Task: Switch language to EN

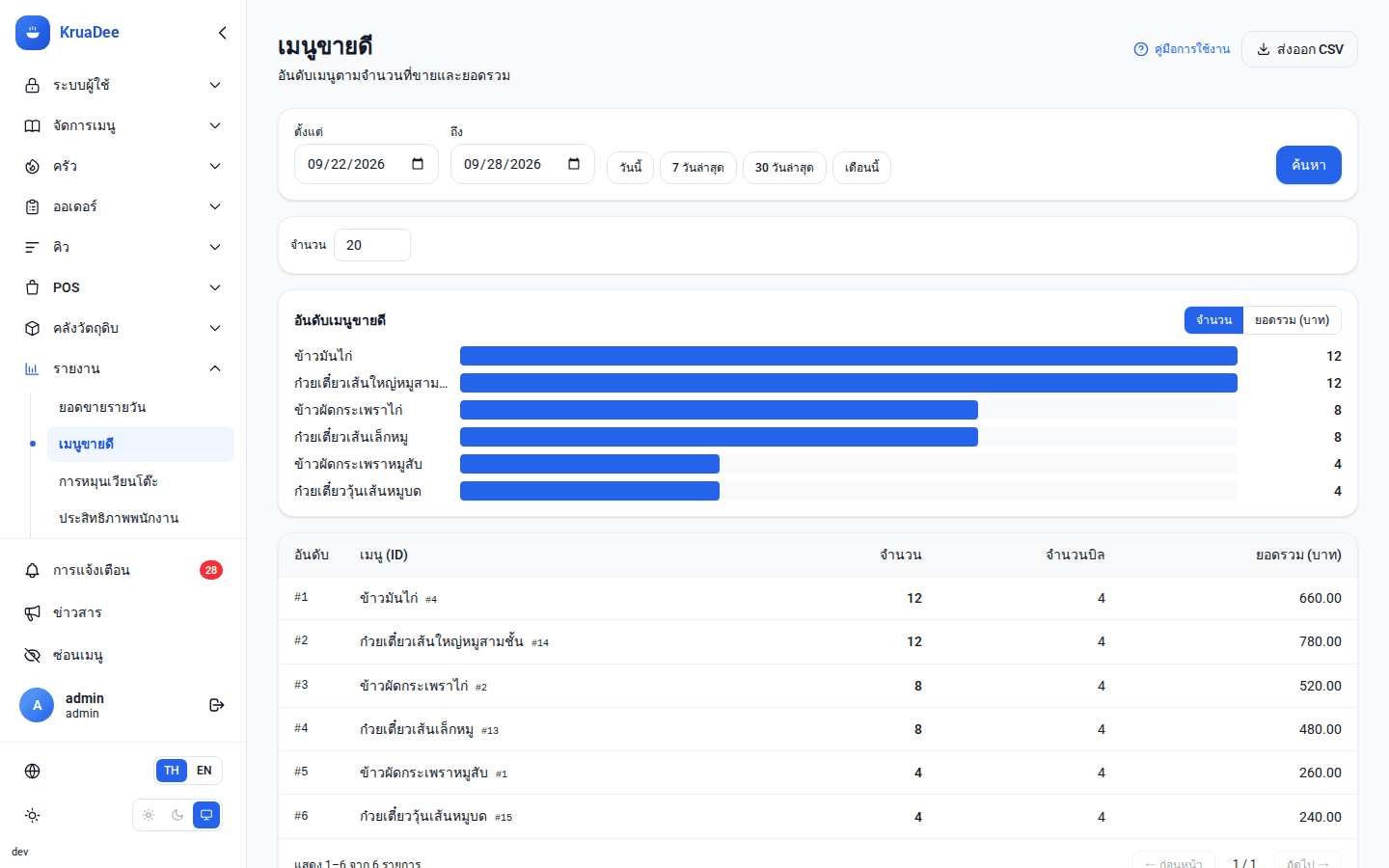Action: tap(204, 771)
